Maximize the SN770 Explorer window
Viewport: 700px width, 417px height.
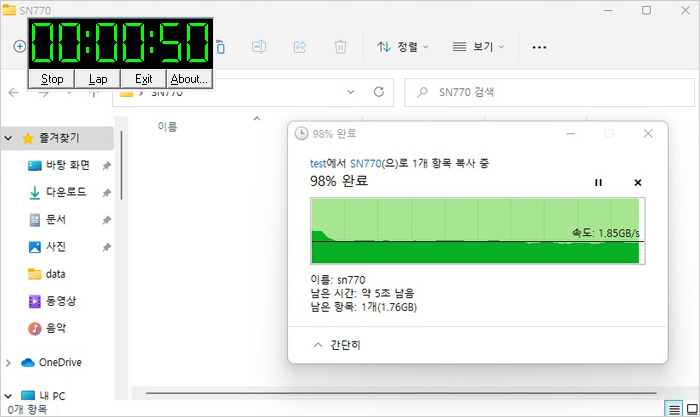coord(646,10)
